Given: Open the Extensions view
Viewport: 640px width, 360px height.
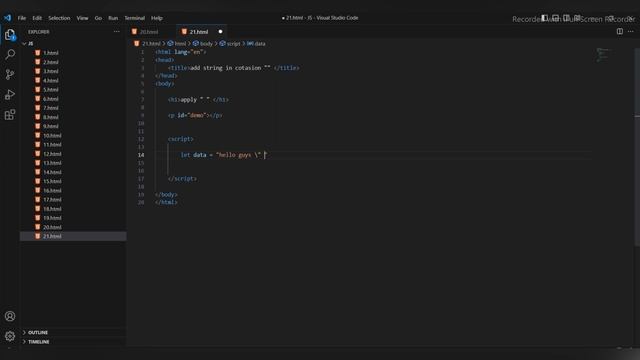Looking at the screenshot, I should tap(10, 115).
